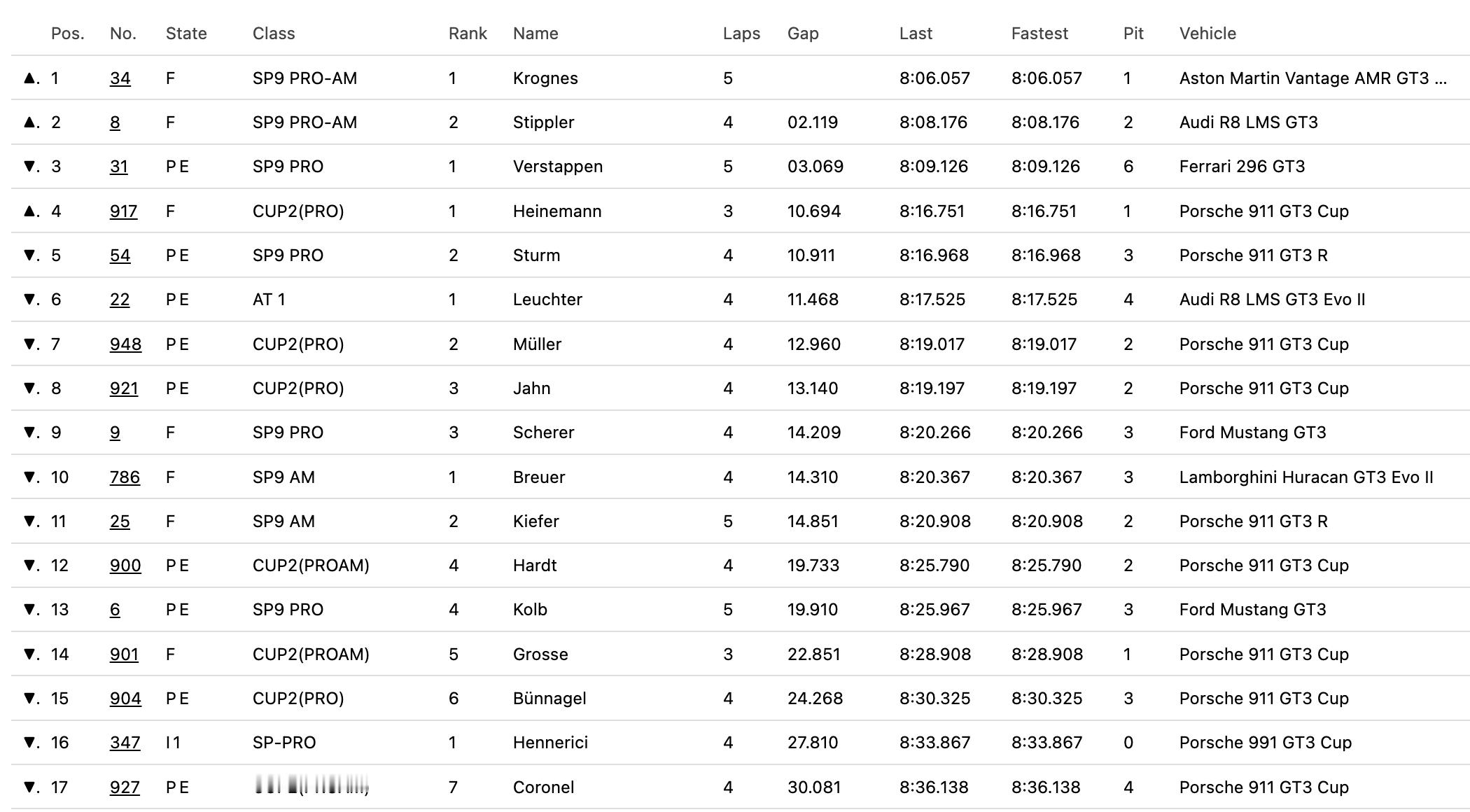
Task: Click the down arrow for Verstappen's row
Action: point(29,167)
